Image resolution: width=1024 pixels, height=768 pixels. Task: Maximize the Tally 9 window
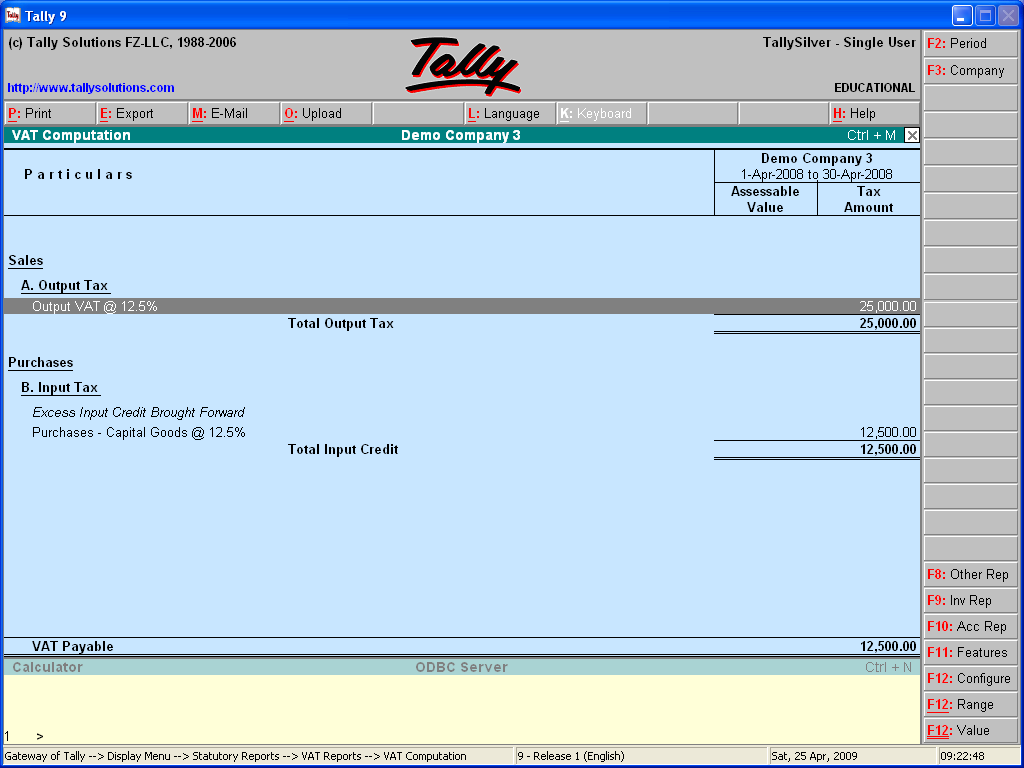pos(985,16)
